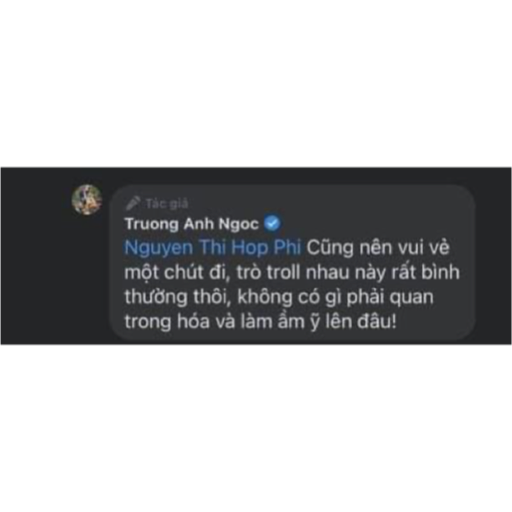Open Truong Anh Ngoc's profile name
512x512 pixels.
tap(192, 224)
